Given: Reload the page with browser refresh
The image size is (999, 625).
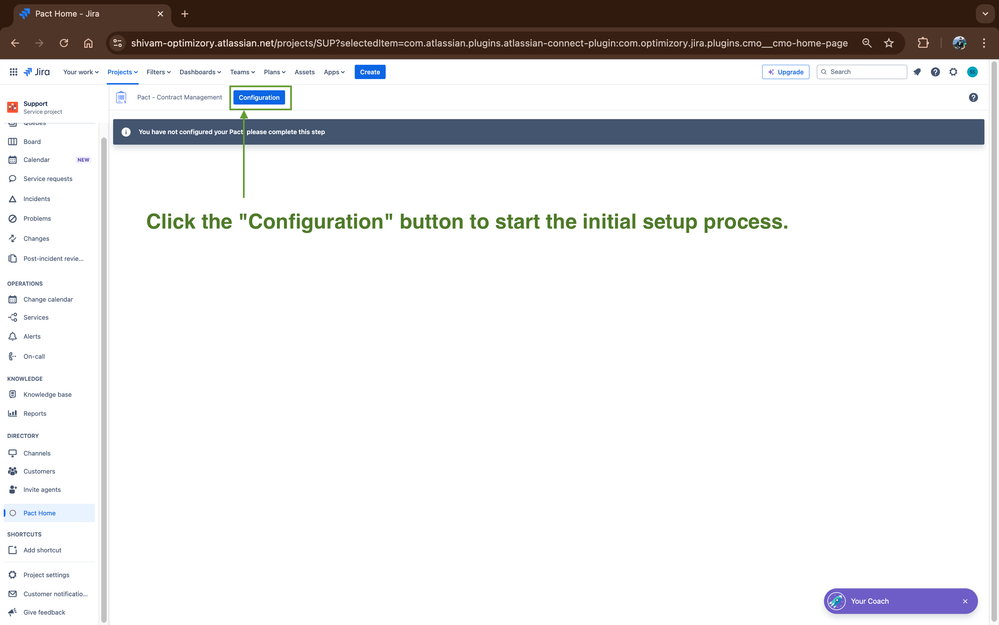Looking at the screenshot, I should [64, 43].
